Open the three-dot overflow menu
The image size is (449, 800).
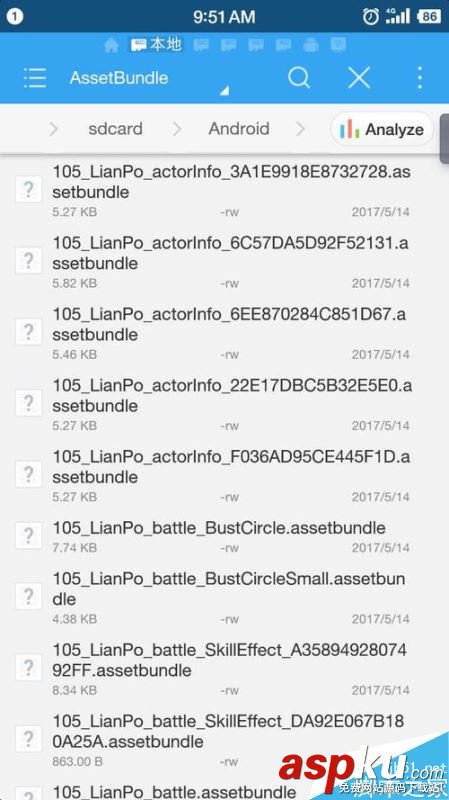coord(419,78)
